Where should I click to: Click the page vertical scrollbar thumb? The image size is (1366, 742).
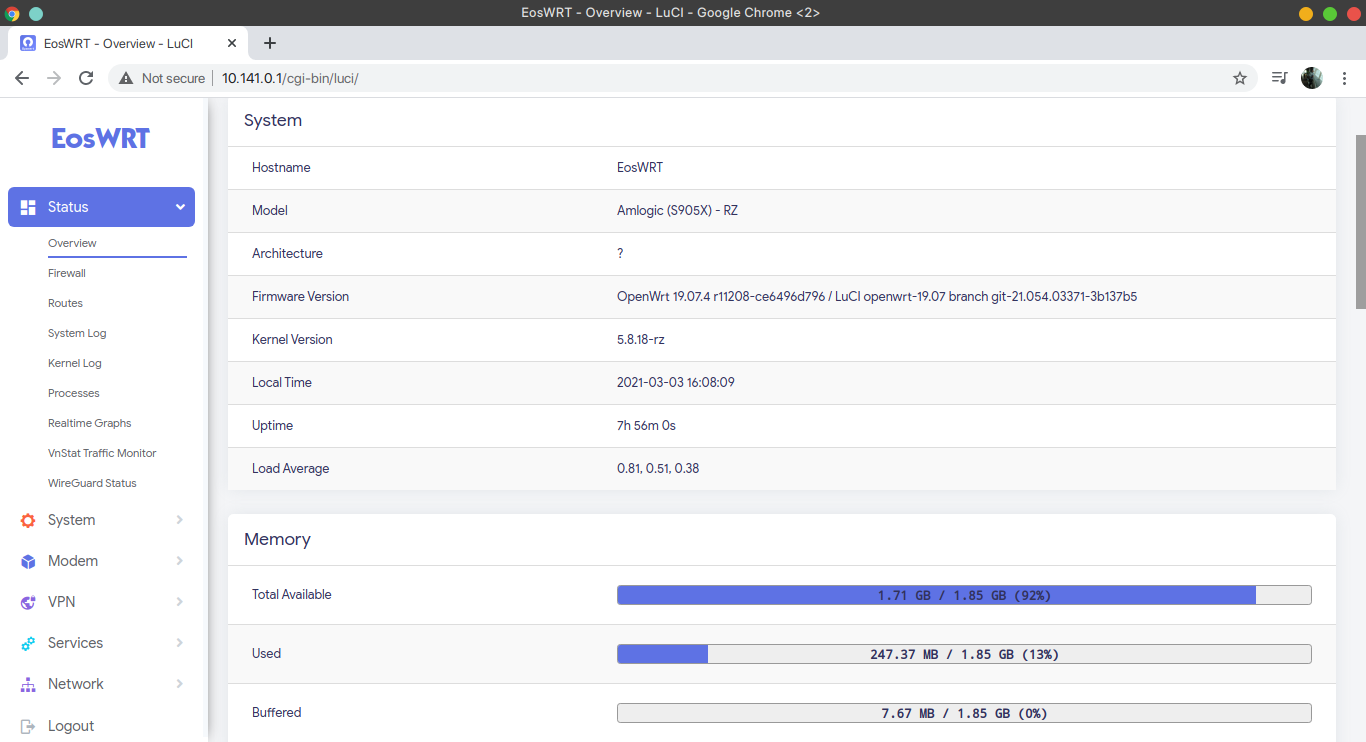click(1360, 222)
